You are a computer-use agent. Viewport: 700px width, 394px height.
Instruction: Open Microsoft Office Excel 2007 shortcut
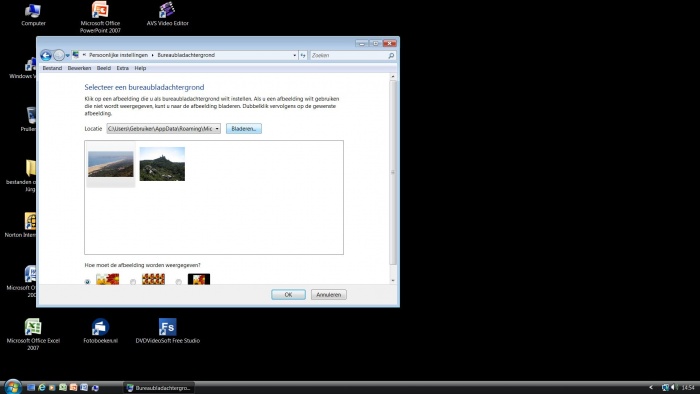pyautogui.click(x=33, y=334)
